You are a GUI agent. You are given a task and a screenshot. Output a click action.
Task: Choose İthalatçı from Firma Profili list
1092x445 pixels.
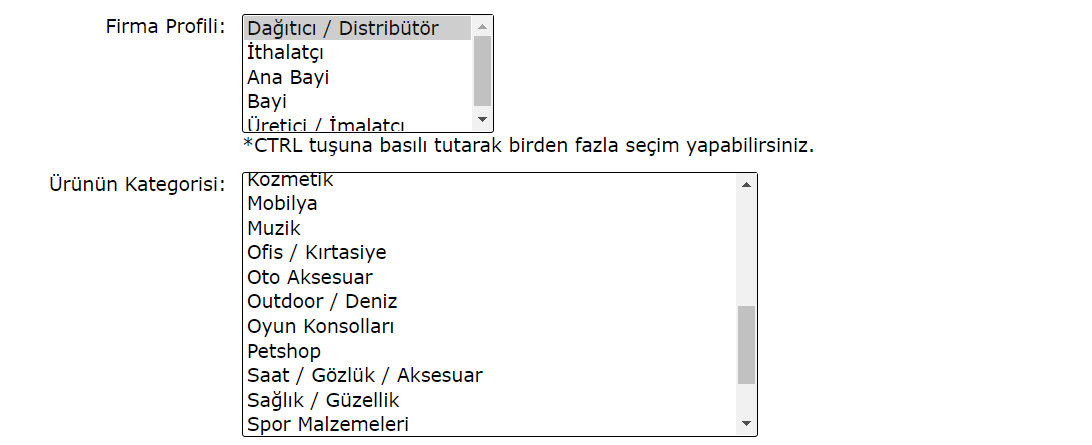[x=285, y=53]
